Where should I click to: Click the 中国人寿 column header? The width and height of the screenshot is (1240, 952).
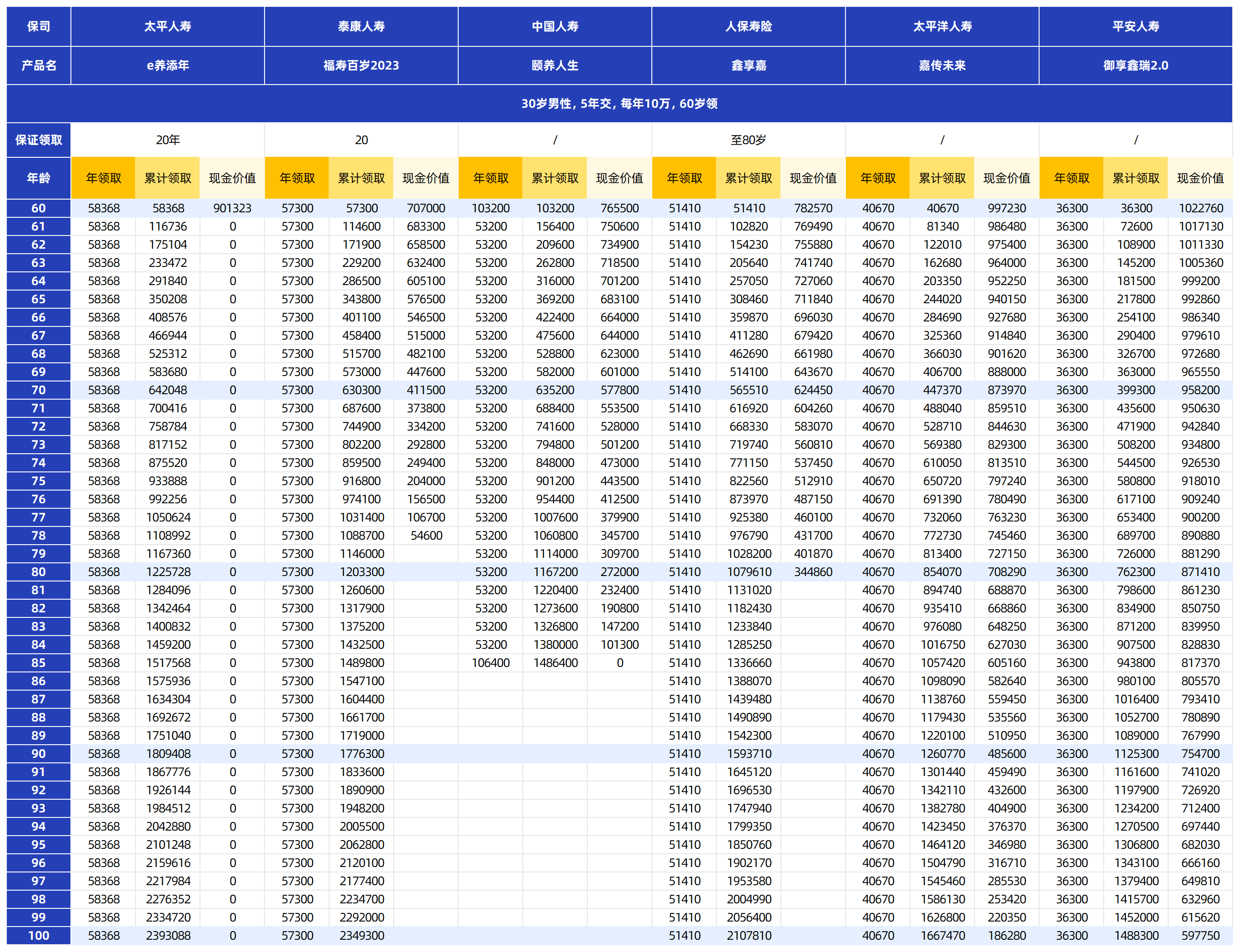[555, 26]
